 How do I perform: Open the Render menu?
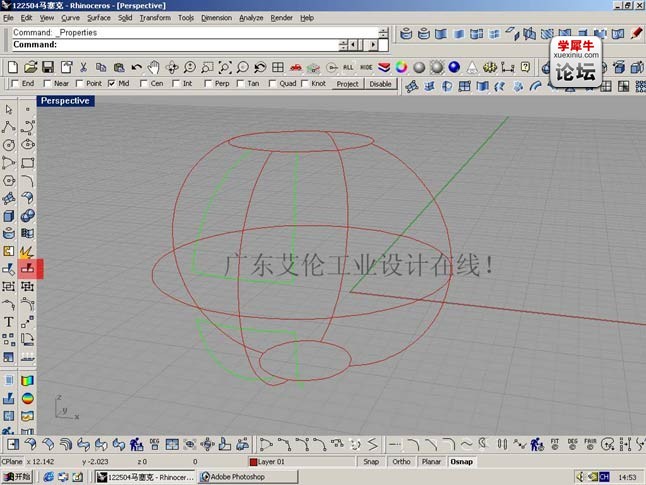pyautogui.click(x=281, y=18)
